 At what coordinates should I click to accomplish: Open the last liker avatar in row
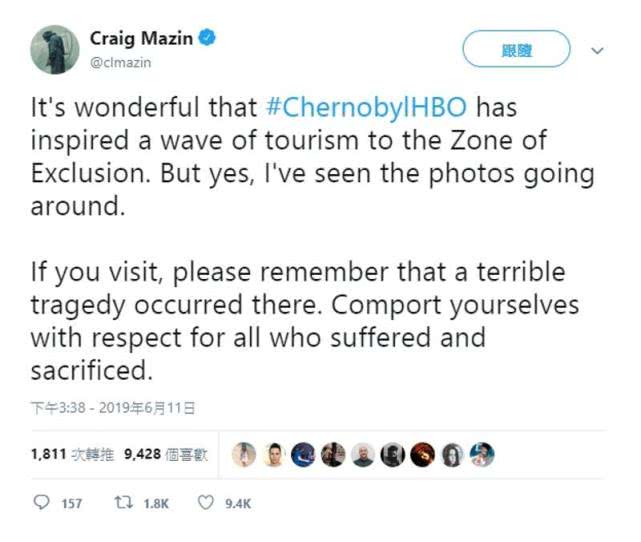pos(482,455)
